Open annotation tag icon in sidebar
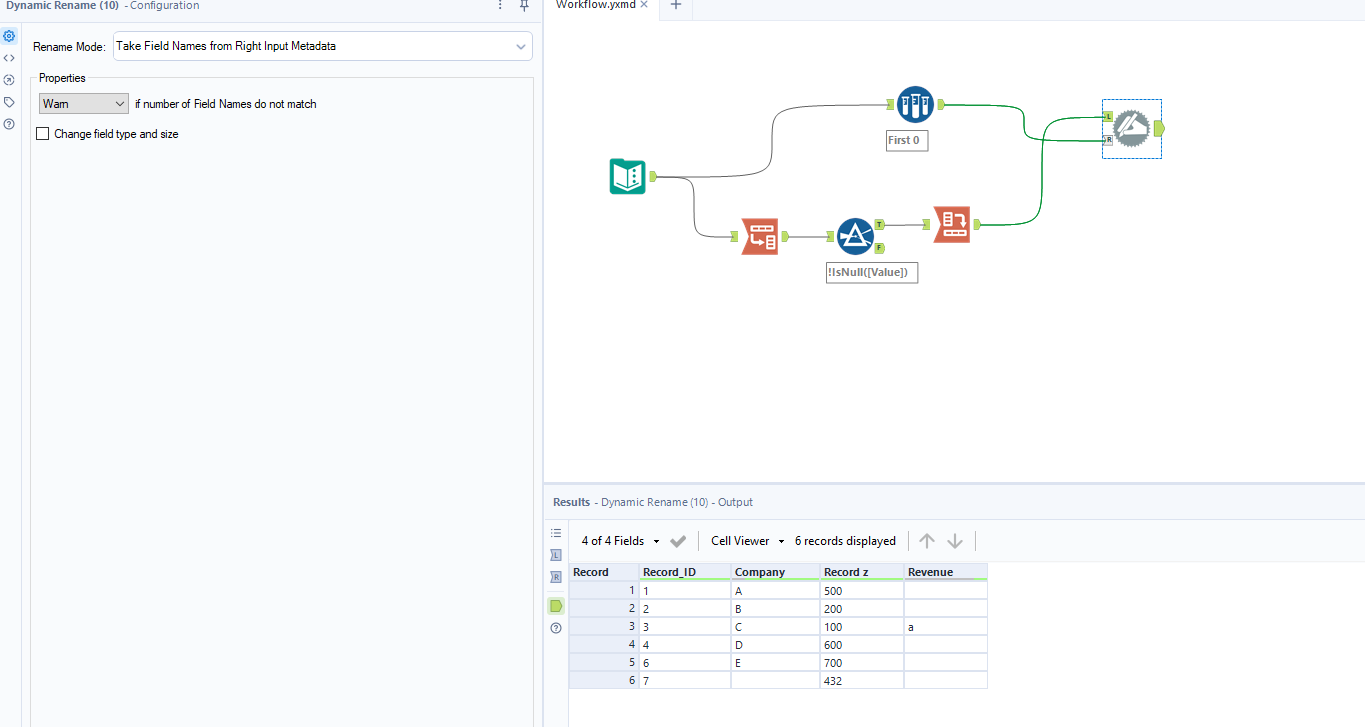Viewport: 1365px width, 727px height. pos(9,102)
